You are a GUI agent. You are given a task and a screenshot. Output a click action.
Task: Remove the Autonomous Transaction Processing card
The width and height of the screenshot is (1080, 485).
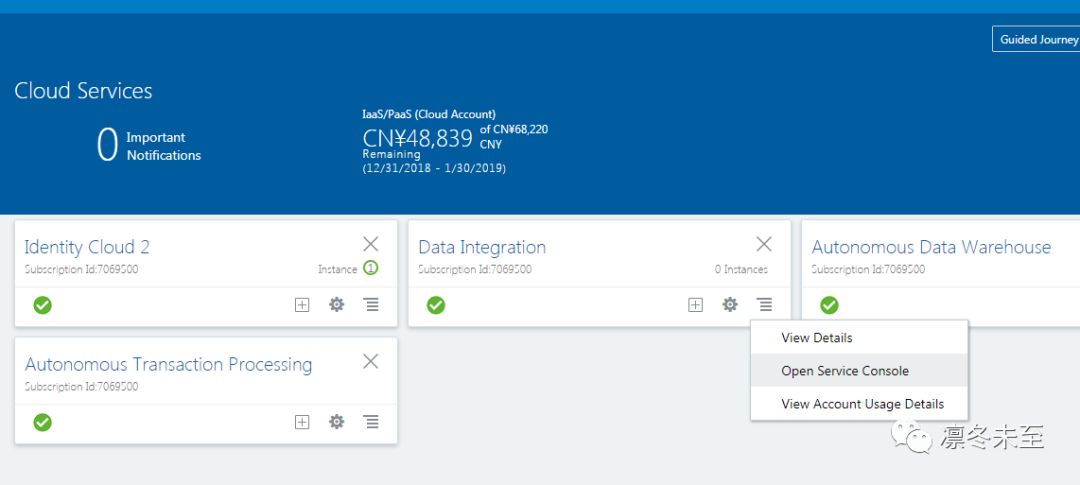pos(371,361)
